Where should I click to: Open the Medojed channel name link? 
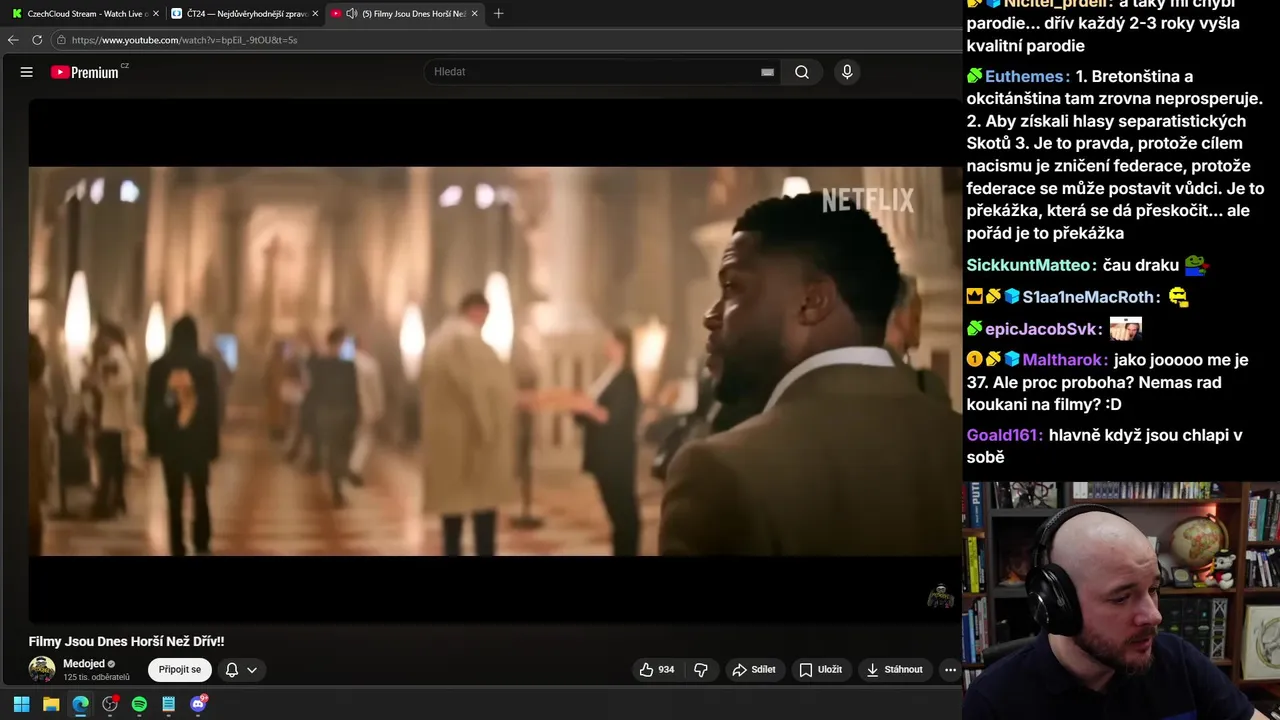pos(84,664)
